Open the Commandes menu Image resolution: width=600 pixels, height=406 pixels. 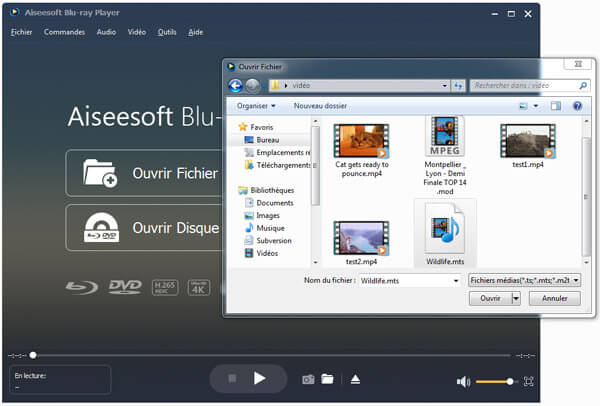click(65, 32)
